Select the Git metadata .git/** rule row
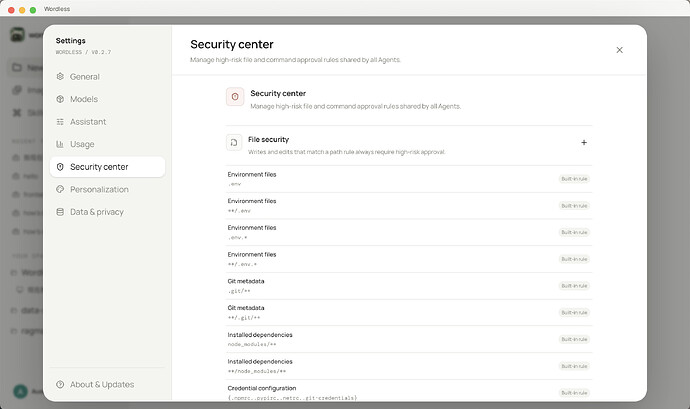The image size is (690, 409). coord(409,286)
